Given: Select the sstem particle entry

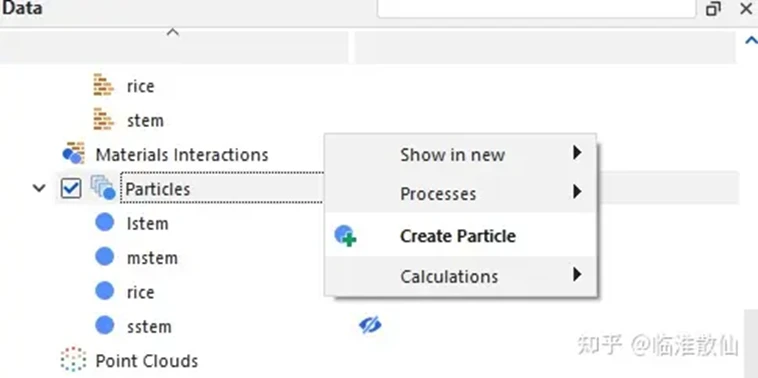Looking at the screenshot, I should coord(149,326).
